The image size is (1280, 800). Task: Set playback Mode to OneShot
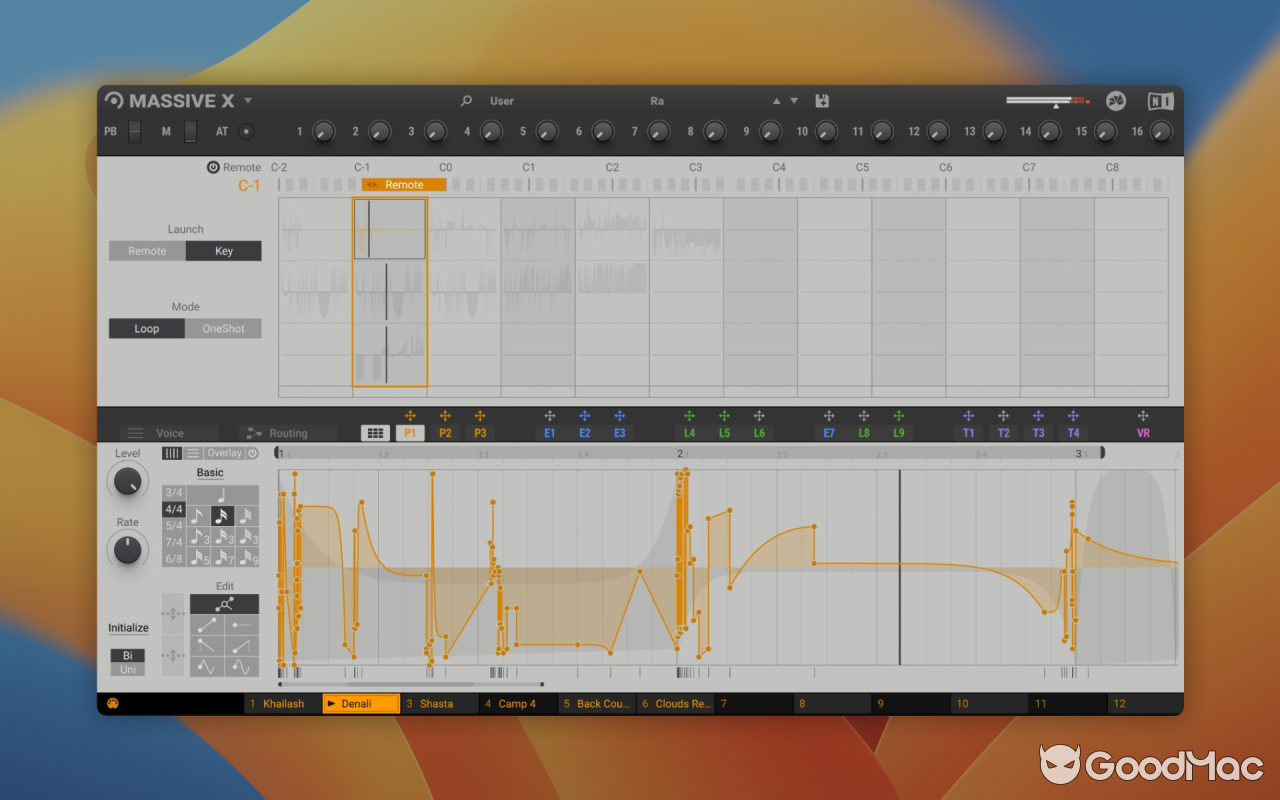pyautogui.click(x=222, y=328)
